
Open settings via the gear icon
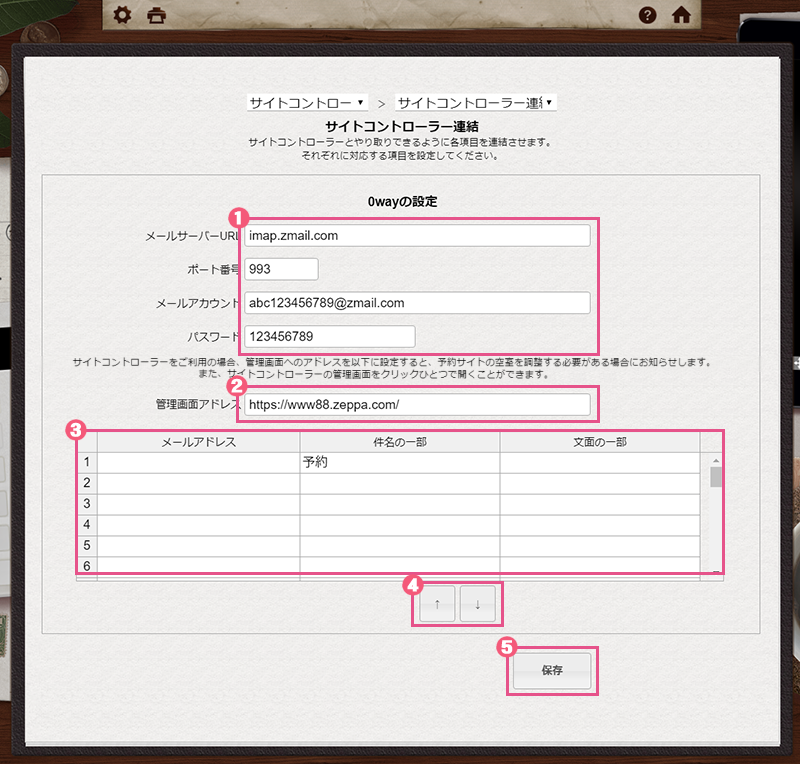(x=121, y=16)
